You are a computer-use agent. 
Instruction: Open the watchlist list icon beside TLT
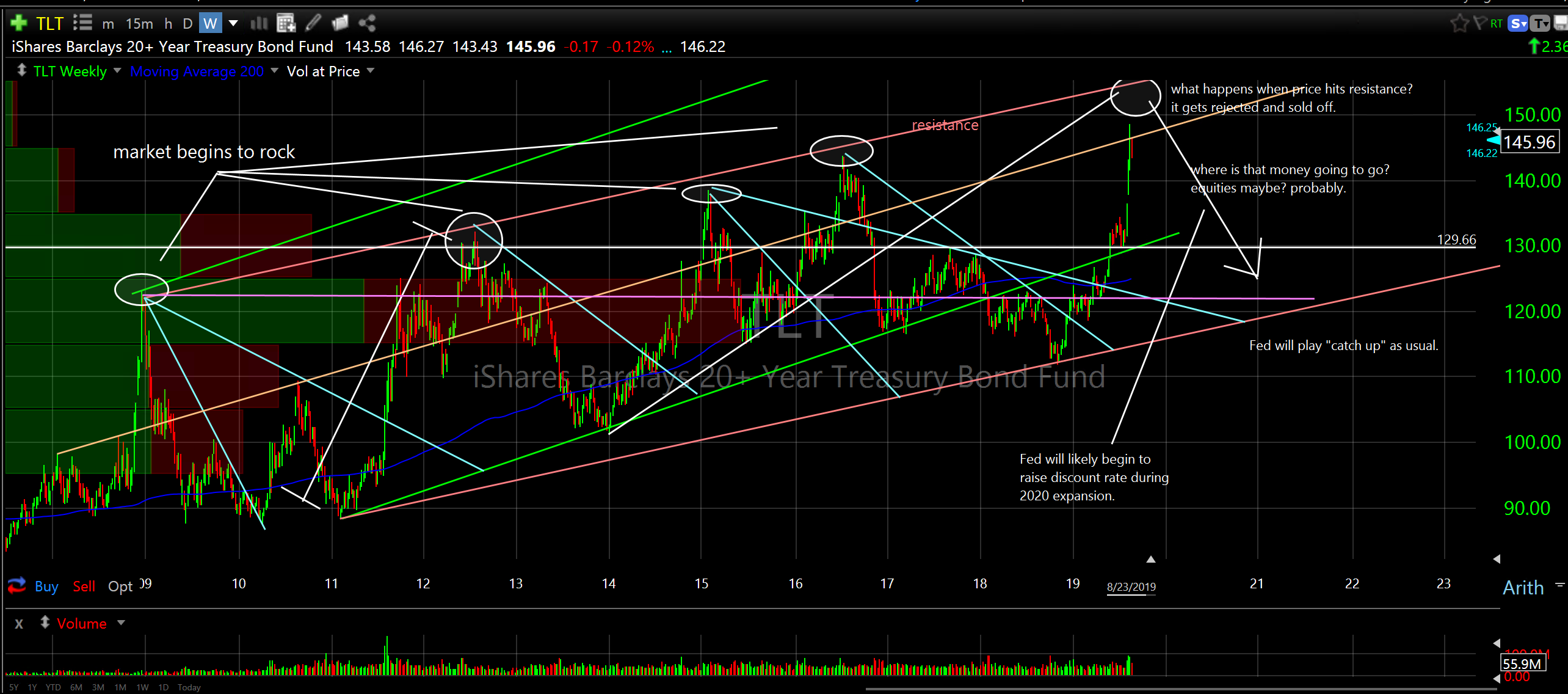coord(82,23)
